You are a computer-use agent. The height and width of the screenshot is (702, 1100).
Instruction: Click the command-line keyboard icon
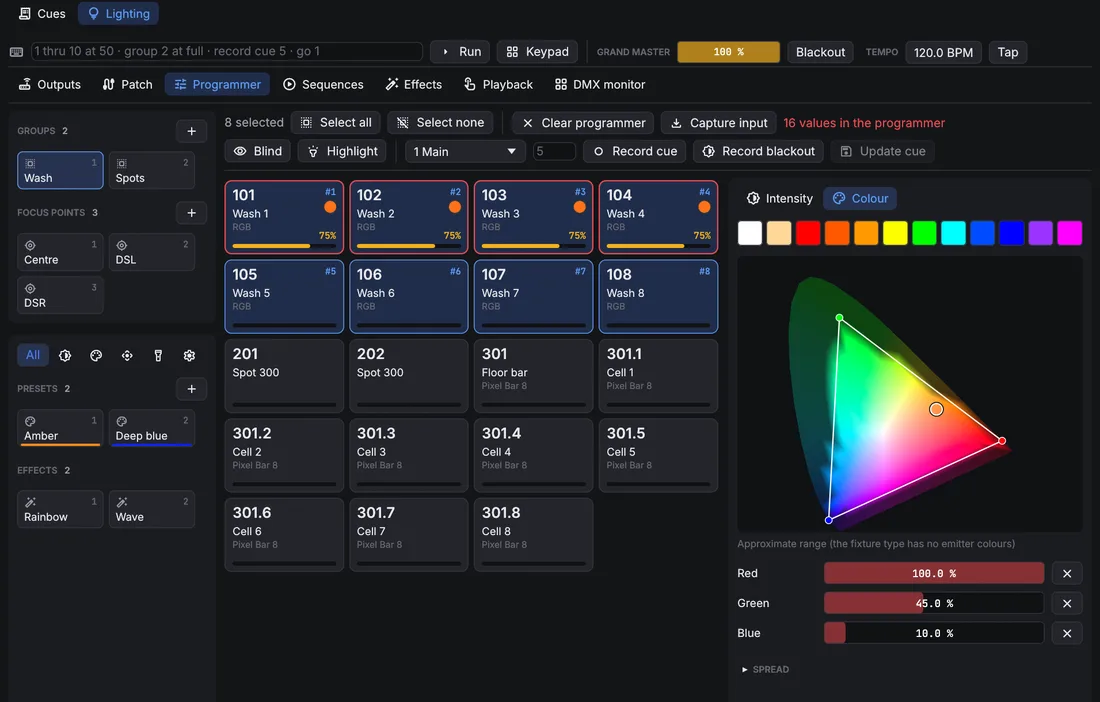(x=17, y=52)
